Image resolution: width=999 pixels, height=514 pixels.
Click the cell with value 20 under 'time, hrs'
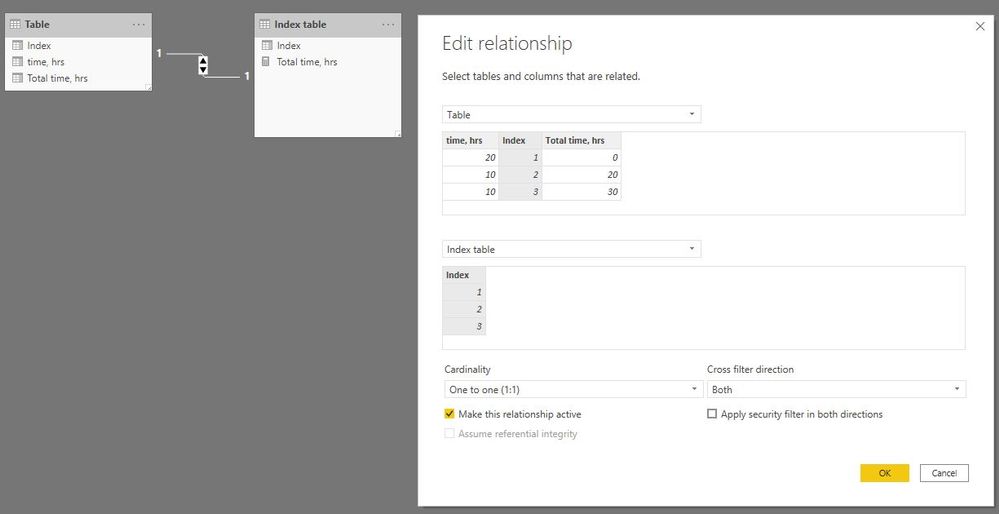click(x=470, y=157)
